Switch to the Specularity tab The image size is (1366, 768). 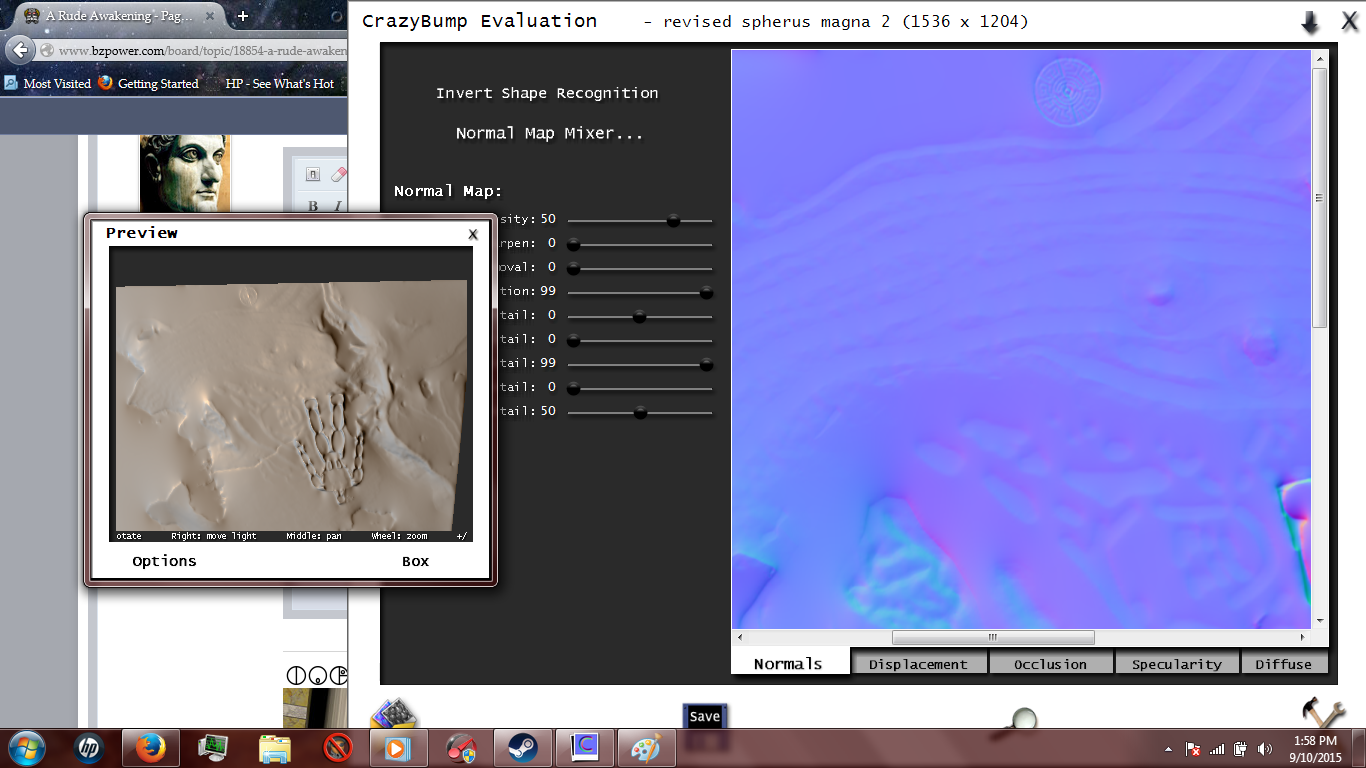pyautogui.click(x=1177, y=663)
